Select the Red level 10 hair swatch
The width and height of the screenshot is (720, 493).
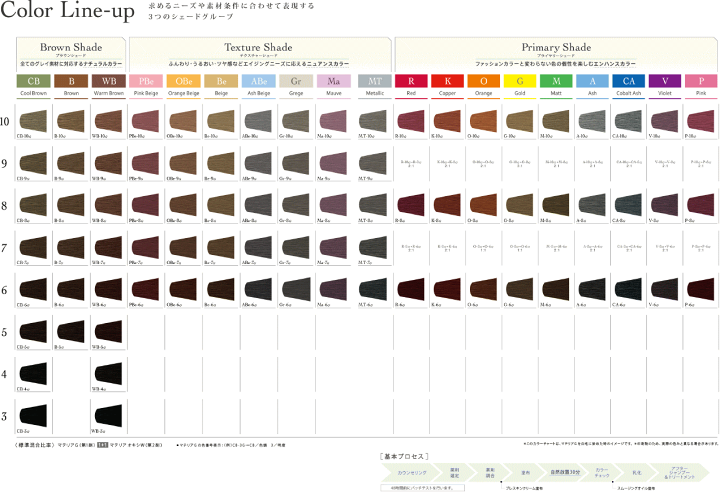[x=411, y=120]
